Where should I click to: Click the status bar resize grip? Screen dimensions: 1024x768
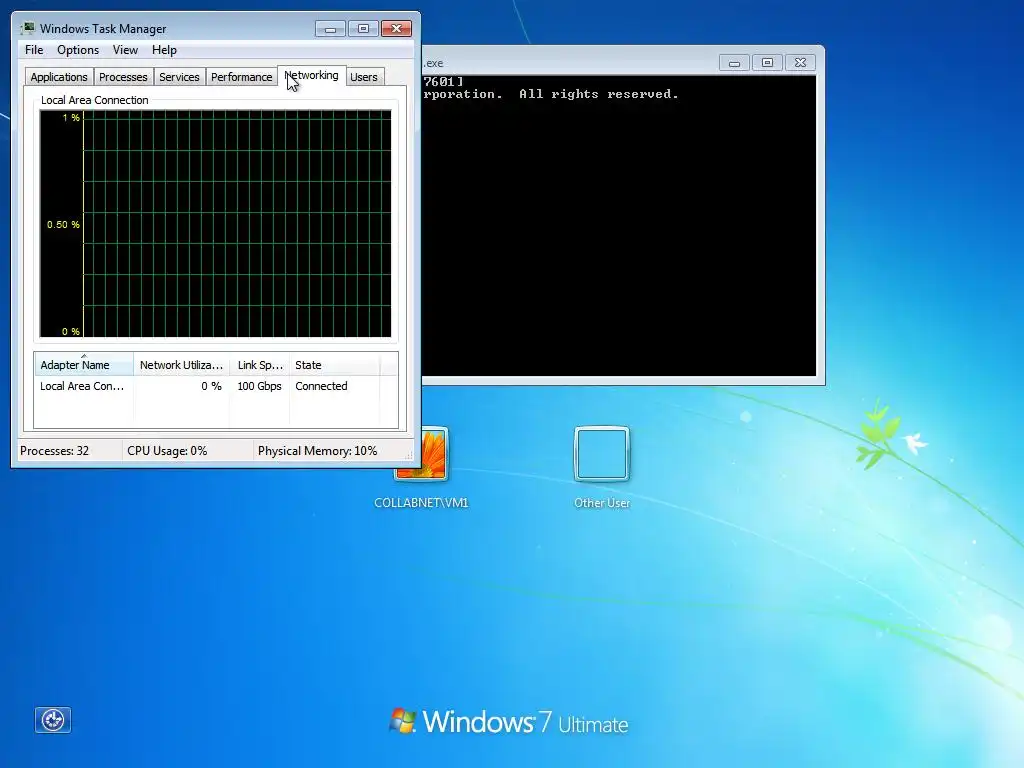pyautogui.click(x=409, y=455)
